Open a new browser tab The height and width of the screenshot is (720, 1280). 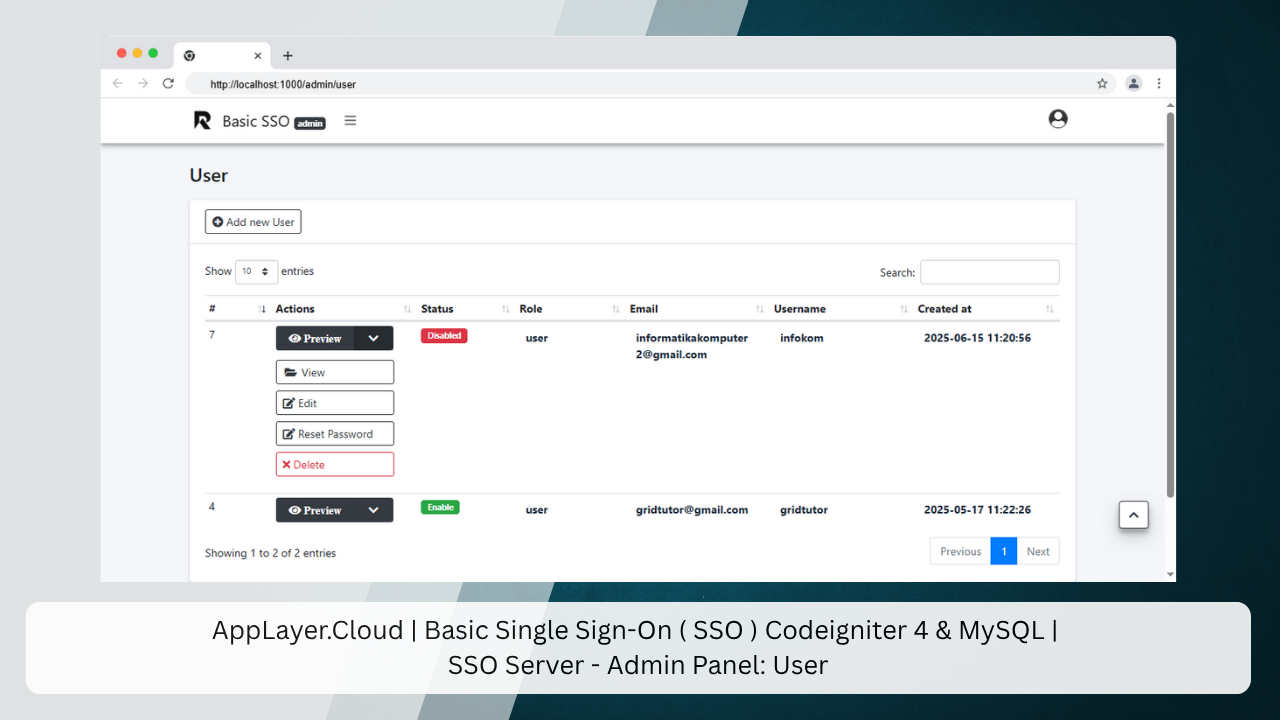pos(288,56)
